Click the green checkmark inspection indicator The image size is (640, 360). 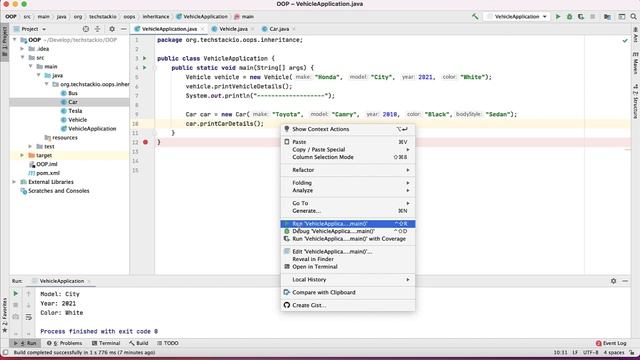(x=625, y=40)
